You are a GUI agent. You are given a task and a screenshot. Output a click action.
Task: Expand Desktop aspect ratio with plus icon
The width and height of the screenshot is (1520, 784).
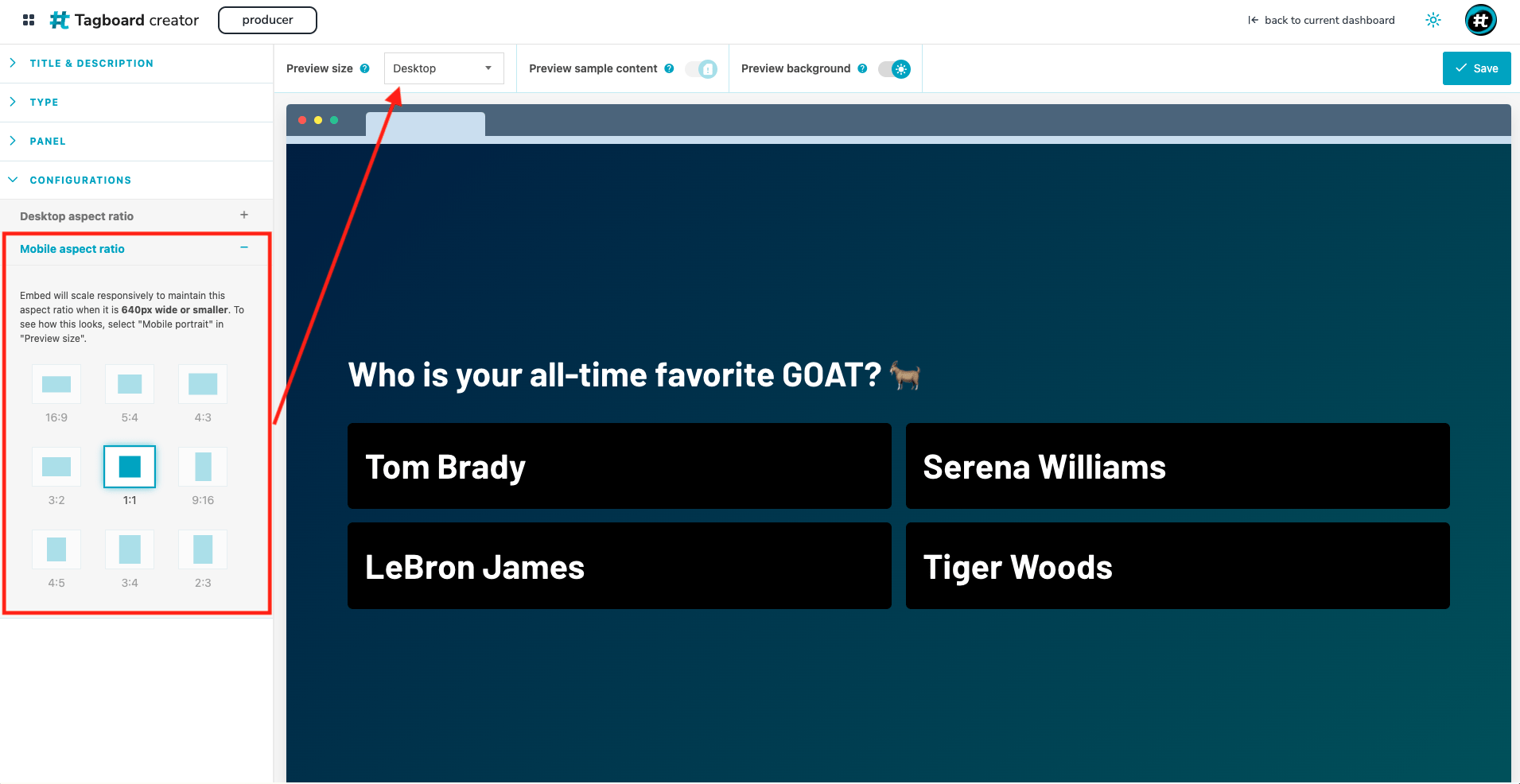coord(244,215)
